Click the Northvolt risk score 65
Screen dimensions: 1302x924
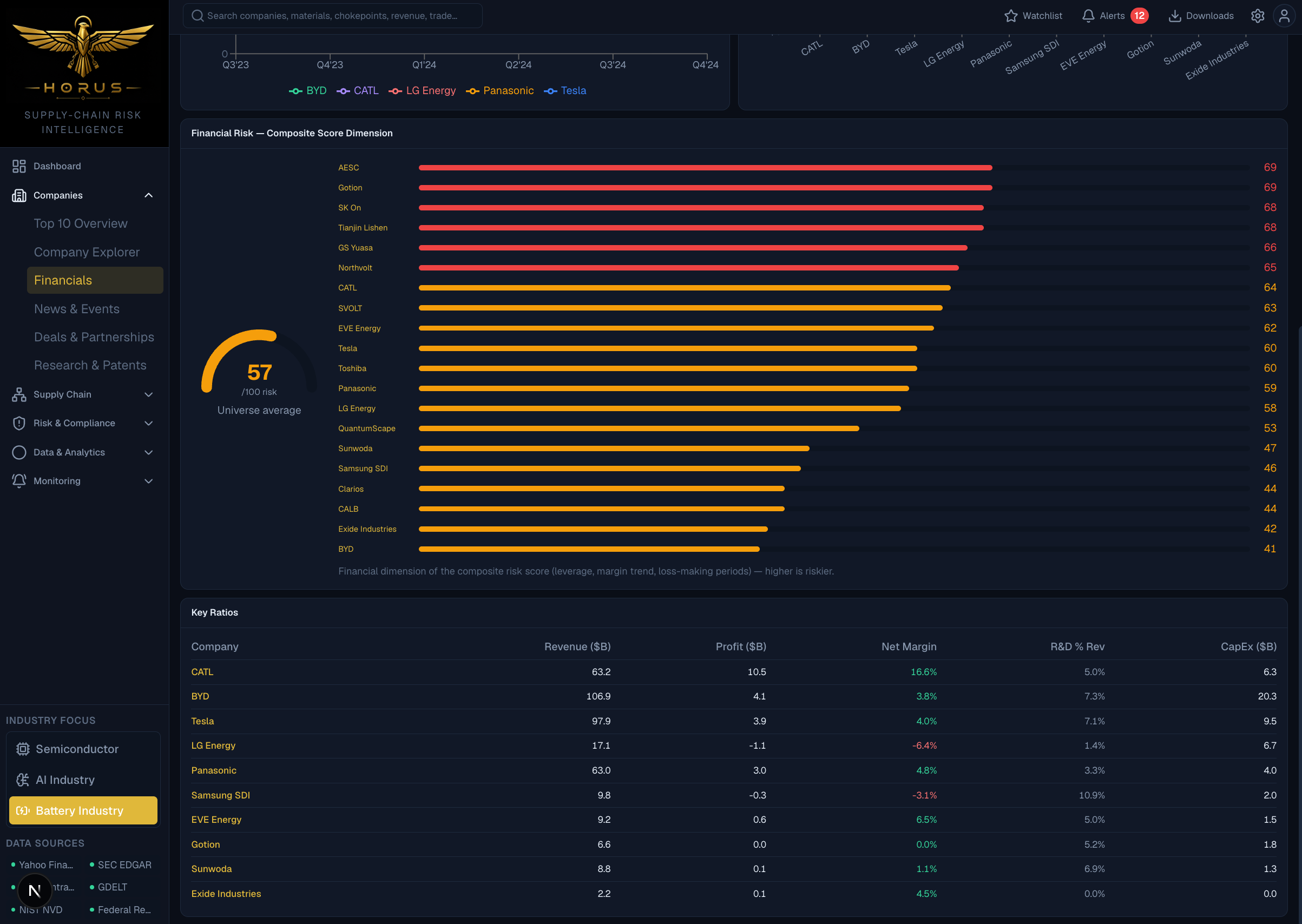coord(1270,267)
